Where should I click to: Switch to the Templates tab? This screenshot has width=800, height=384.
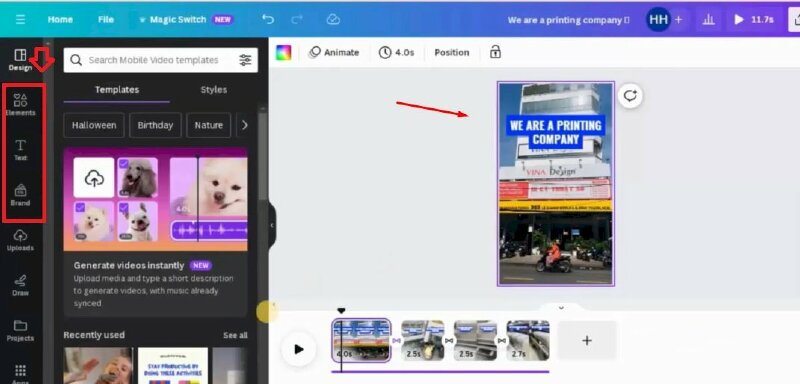pos(117,90)
